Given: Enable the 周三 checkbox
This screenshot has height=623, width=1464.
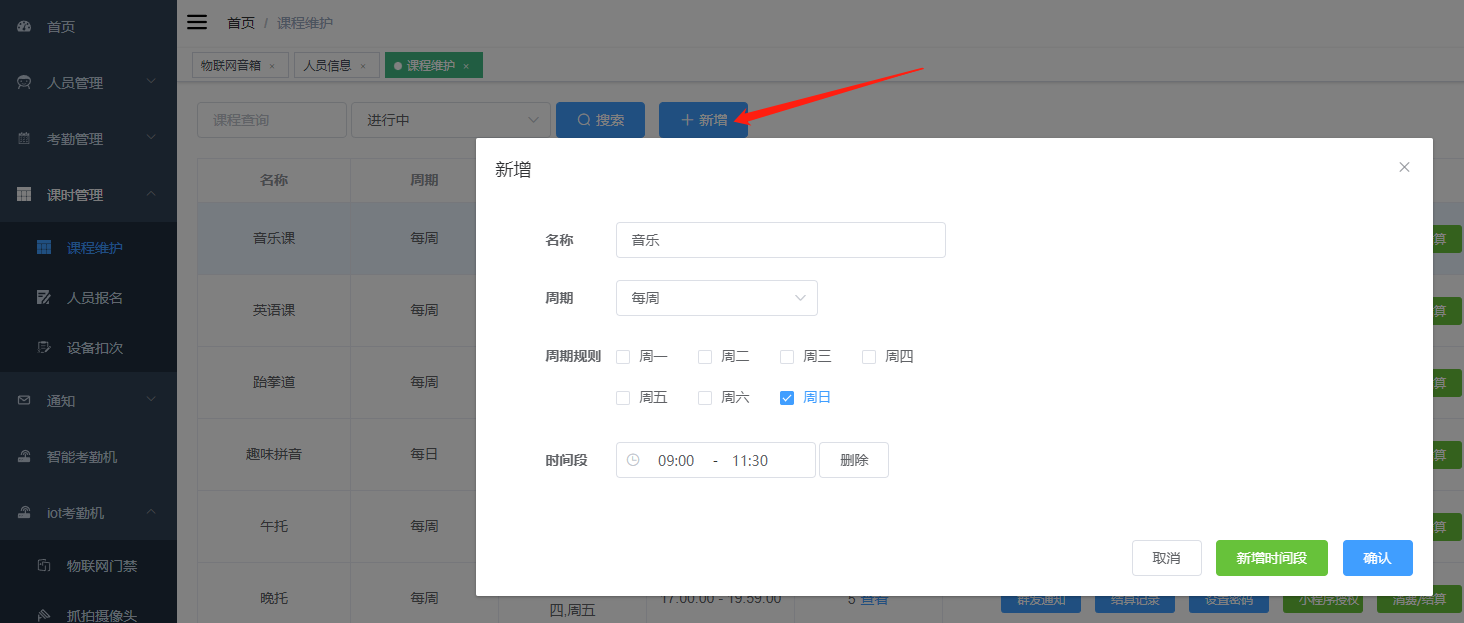Looking at the screenshot, I should pyautogui.click(x=786, y=356).
